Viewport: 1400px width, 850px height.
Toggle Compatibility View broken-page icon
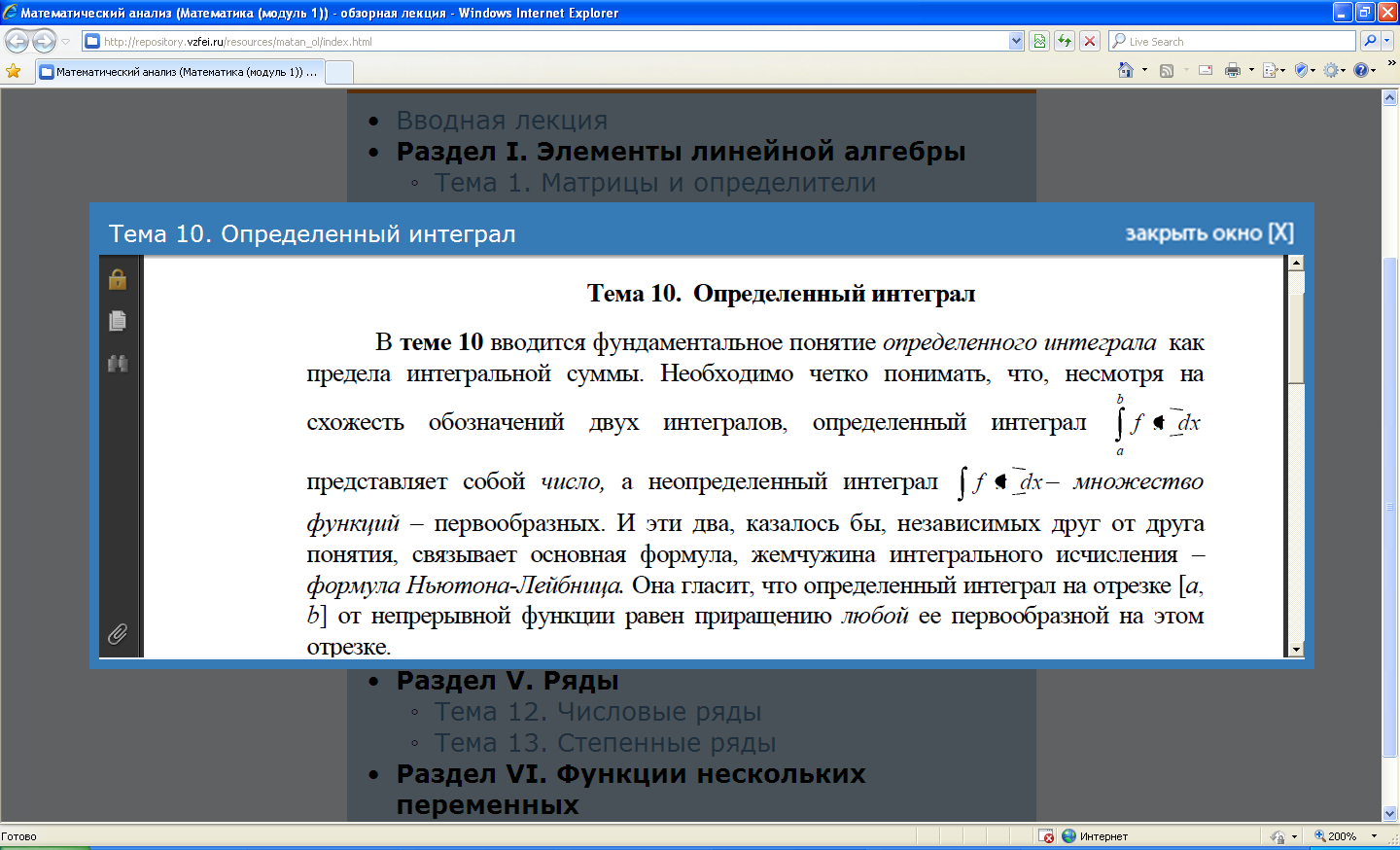click(1039, 41)
